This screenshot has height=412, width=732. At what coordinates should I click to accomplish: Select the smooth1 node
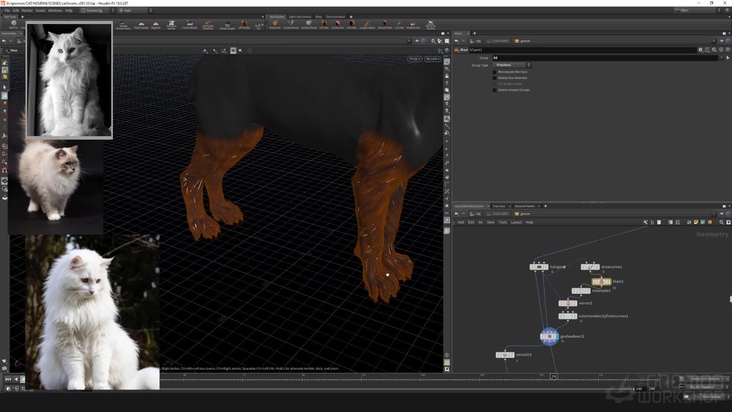tap(505, 355)
